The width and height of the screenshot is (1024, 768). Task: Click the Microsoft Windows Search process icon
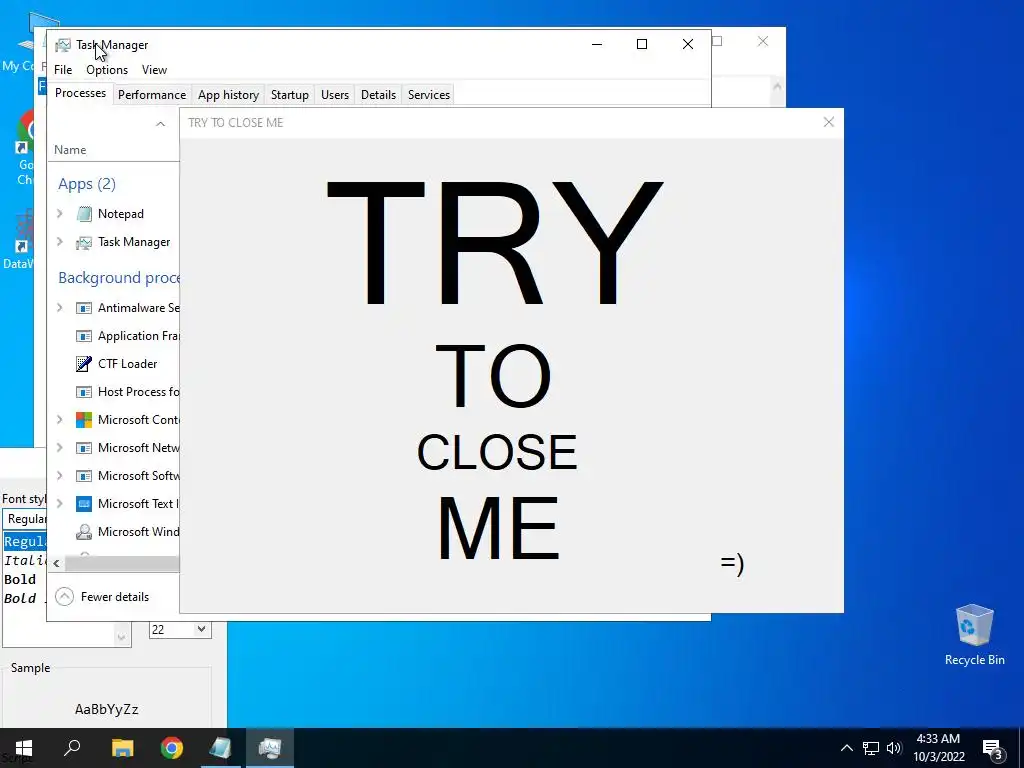84,532
